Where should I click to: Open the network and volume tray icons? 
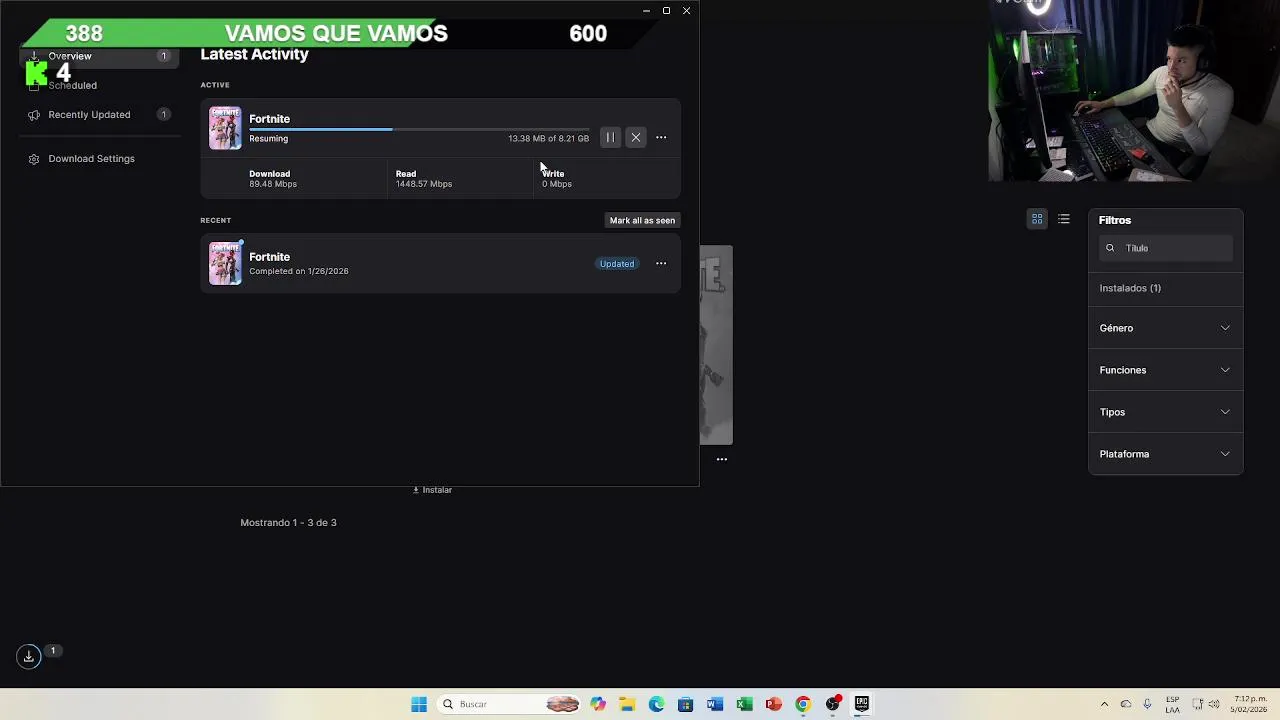[x=1207, y=704]
